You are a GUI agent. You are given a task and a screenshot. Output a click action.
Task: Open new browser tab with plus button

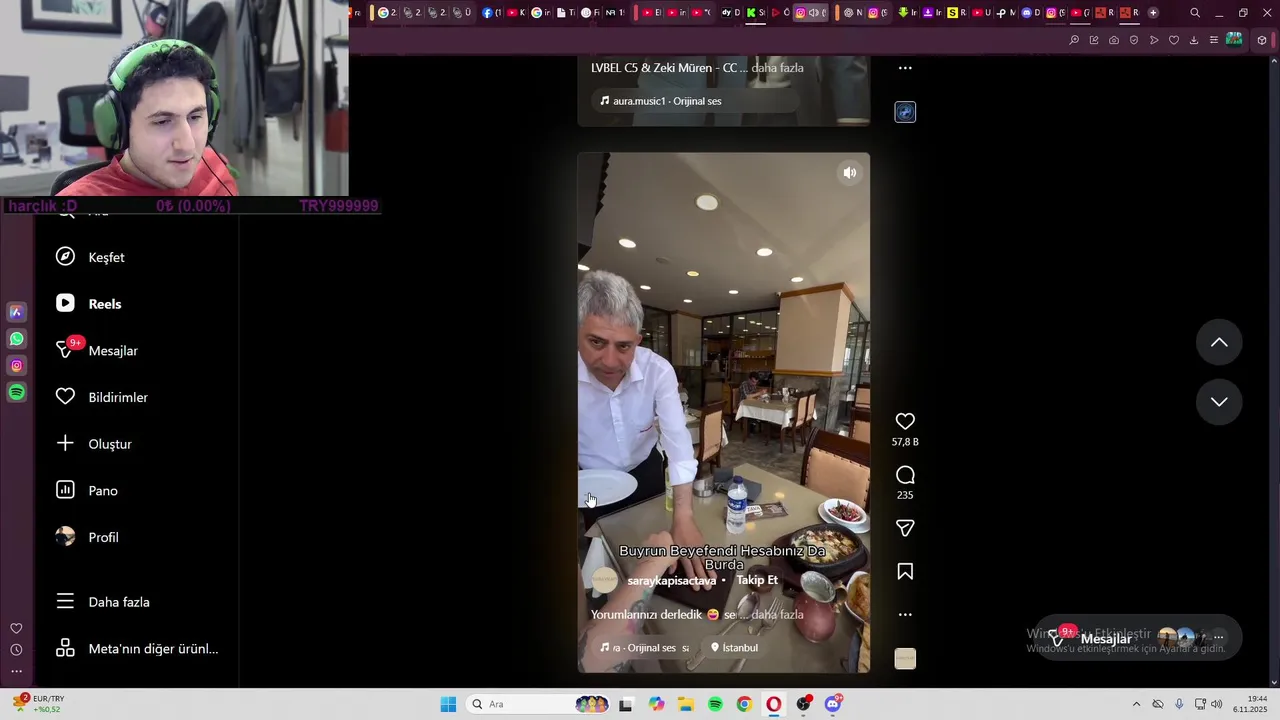click(1153, 13)
